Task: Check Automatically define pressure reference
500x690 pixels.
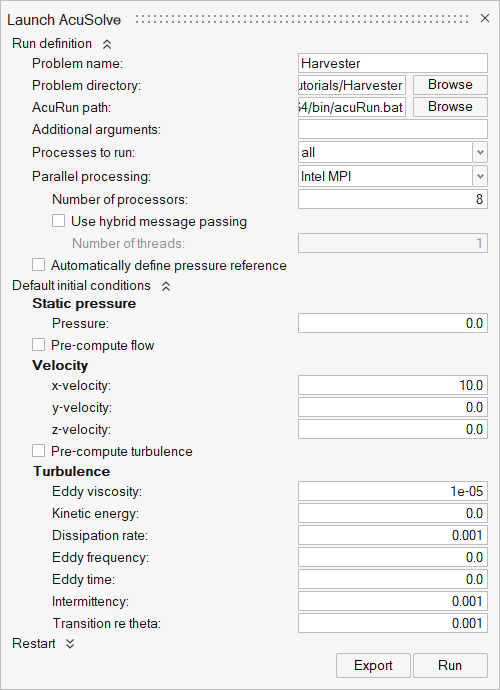Action: (38, 265)
